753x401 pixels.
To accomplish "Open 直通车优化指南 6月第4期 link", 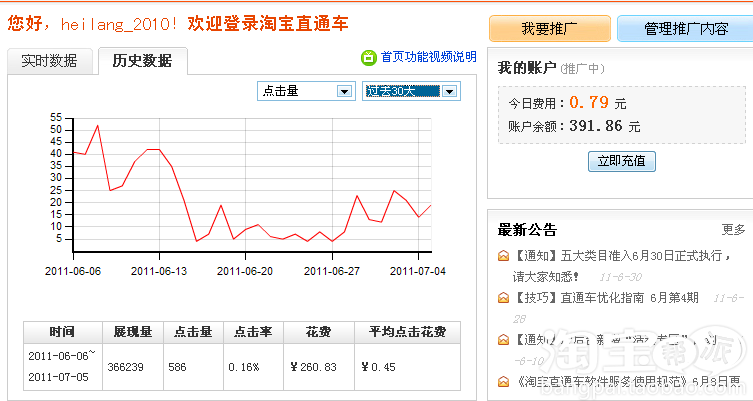I will [x=606, y=298].
